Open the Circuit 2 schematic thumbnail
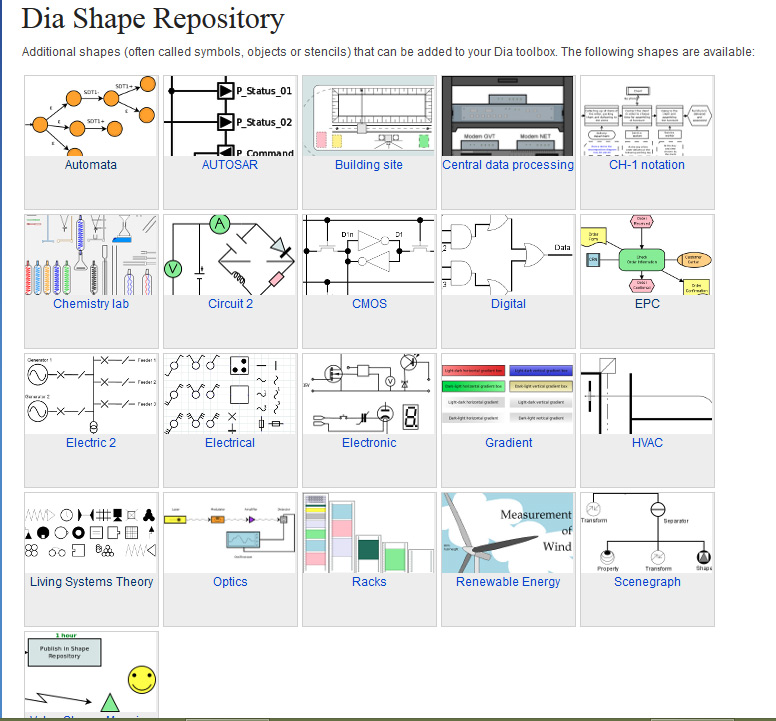The width and height of the screenshot is (776, 721). (x=230, y=255)
